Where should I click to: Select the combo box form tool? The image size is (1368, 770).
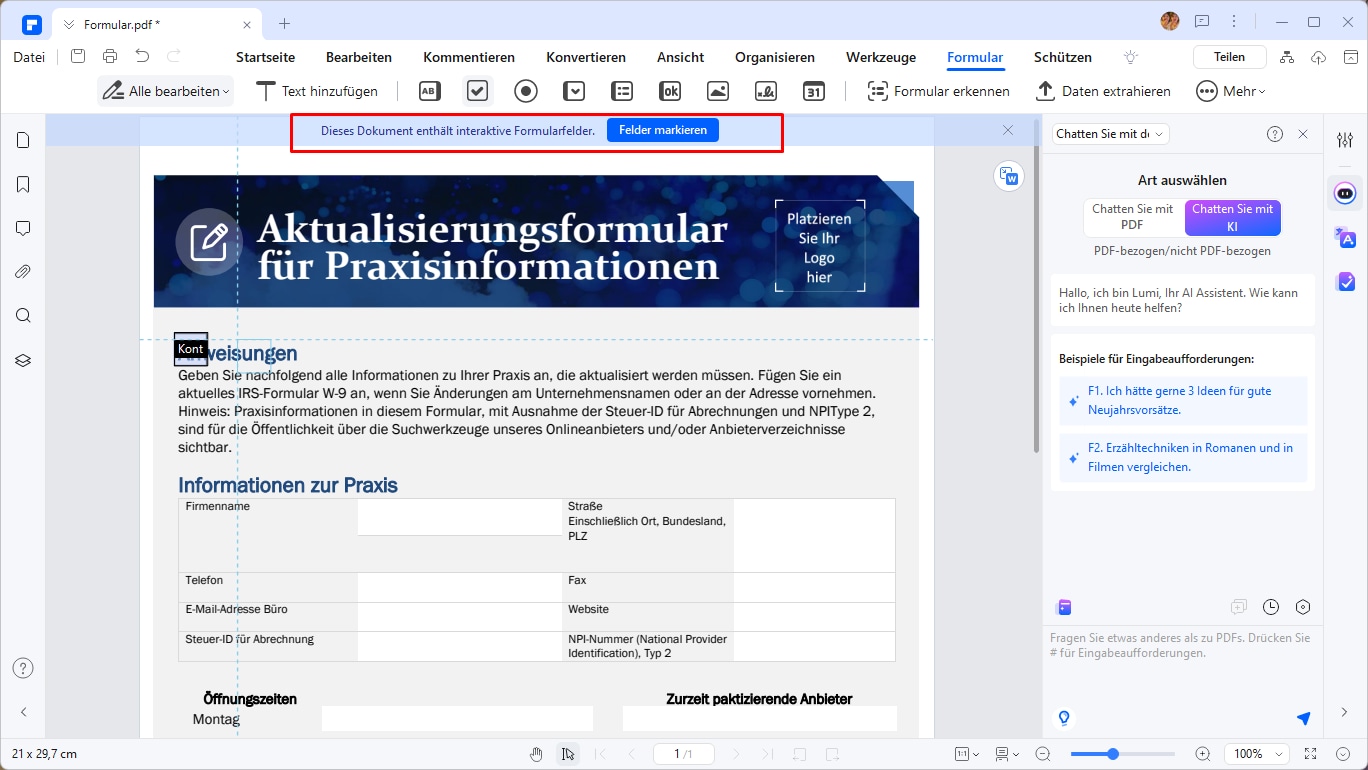click(574, 91)
